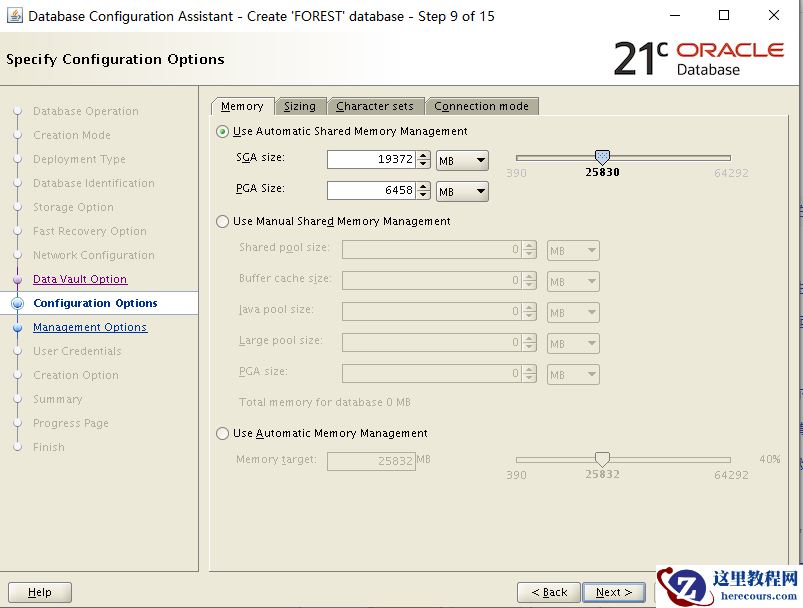Open the SGA size MB unit dropdown
Image resolution: width=803 pixels, height=608 pixels.
462,160
